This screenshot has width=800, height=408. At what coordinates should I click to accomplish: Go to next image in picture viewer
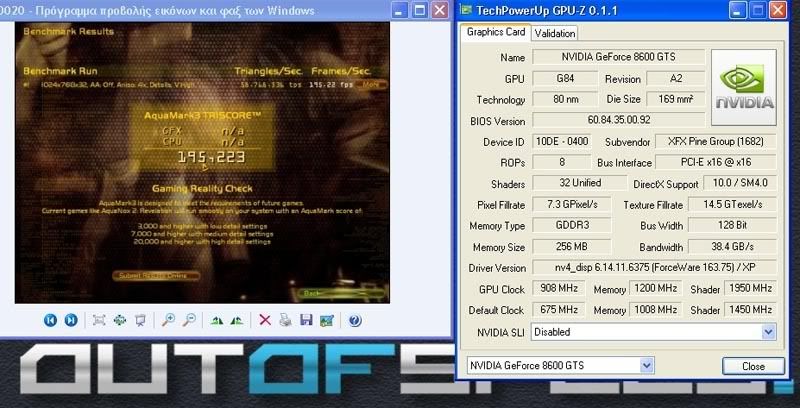click(x=71, y=320)
